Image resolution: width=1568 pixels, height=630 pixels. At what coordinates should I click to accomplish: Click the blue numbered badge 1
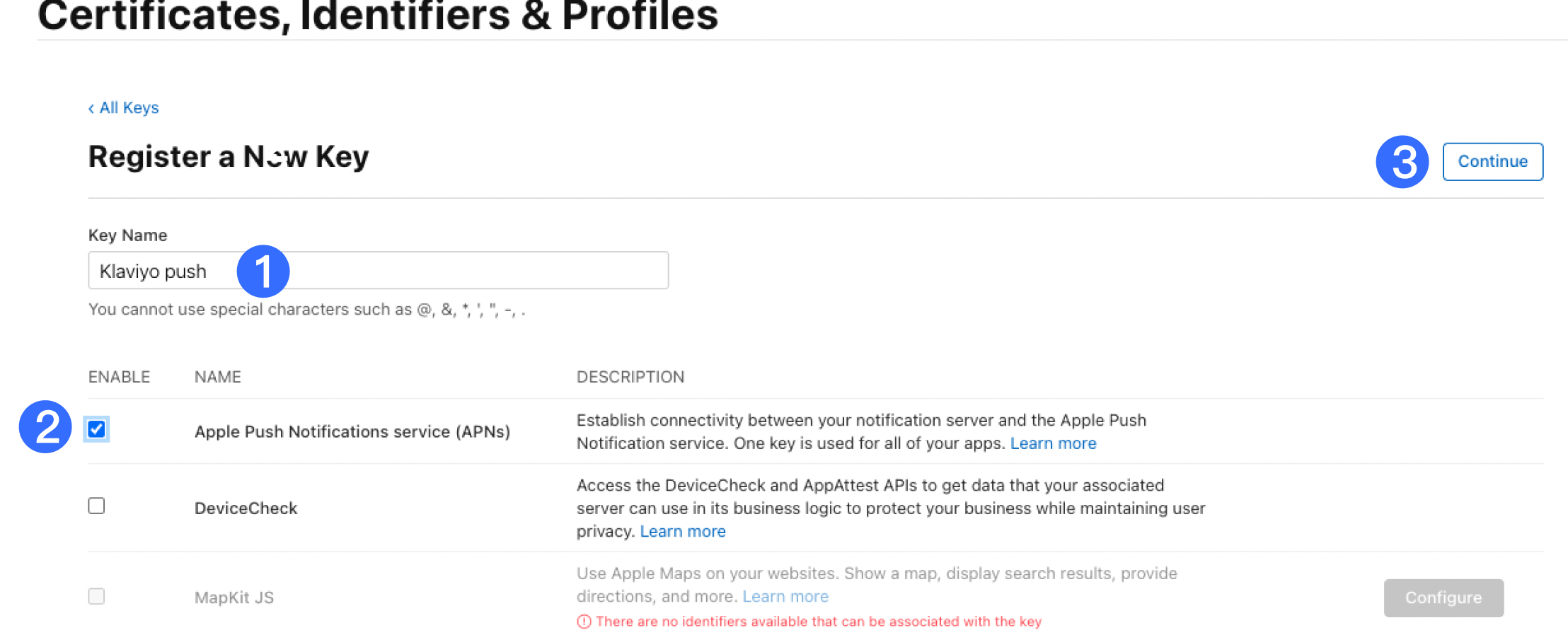(263, 271)
